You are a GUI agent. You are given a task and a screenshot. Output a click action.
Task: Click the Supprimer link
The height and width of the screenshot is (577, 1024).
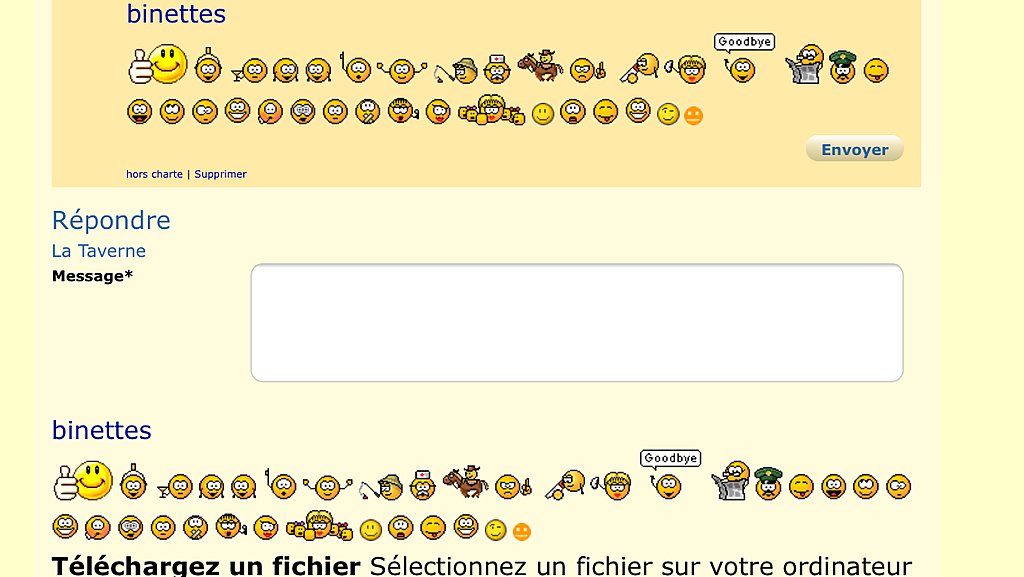220,174
